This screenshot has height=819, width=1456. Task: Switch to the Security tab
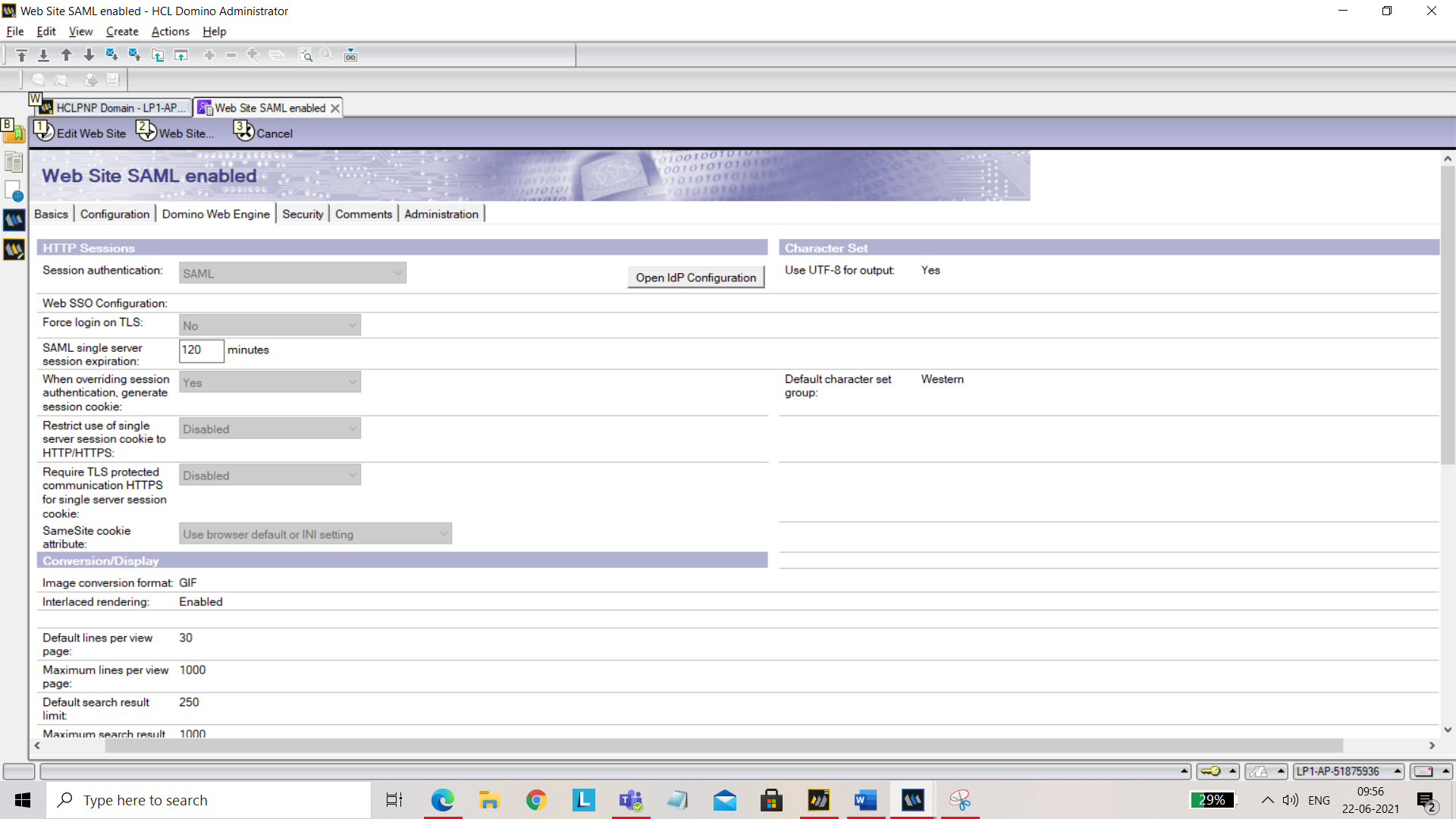(x=303, y=214)
